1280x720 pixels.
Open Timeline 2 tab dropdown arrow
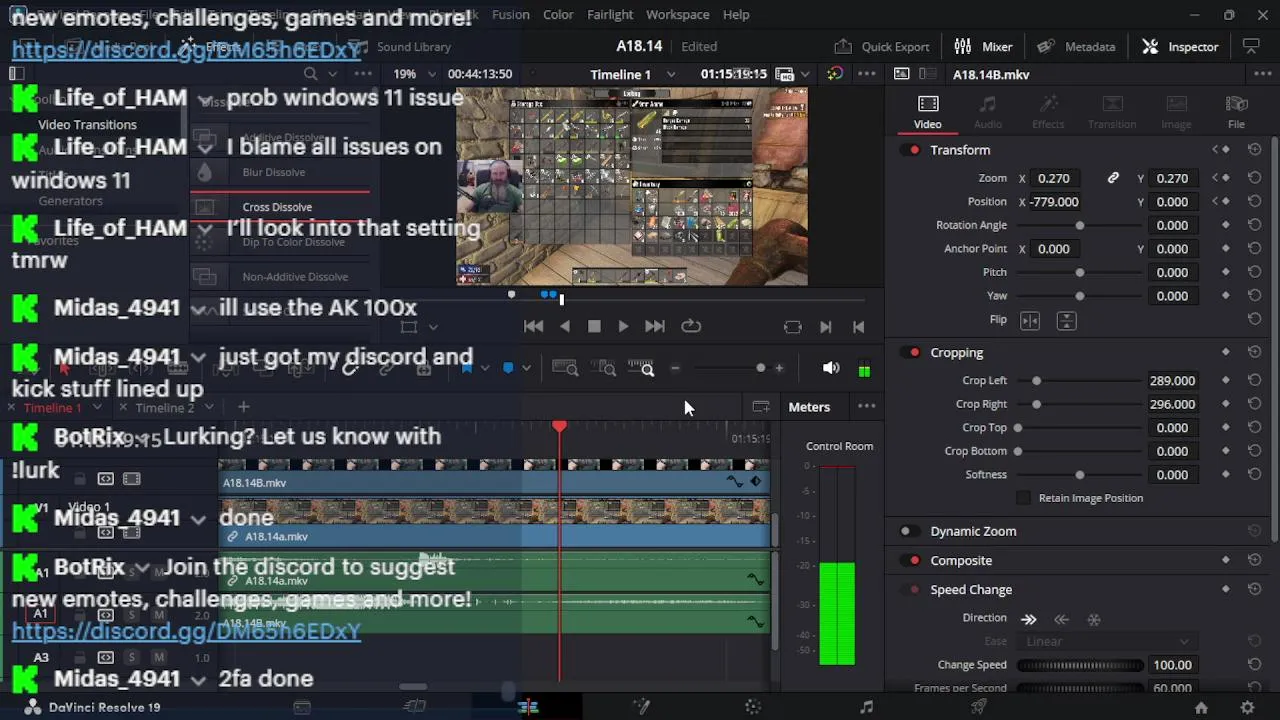point(209,407)
